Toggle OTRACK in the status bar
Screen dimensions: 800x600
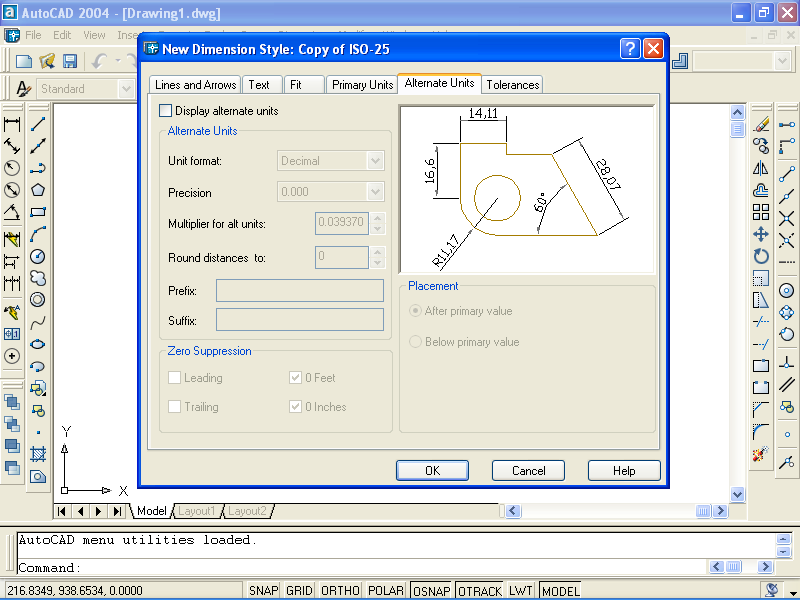[480, 591]
